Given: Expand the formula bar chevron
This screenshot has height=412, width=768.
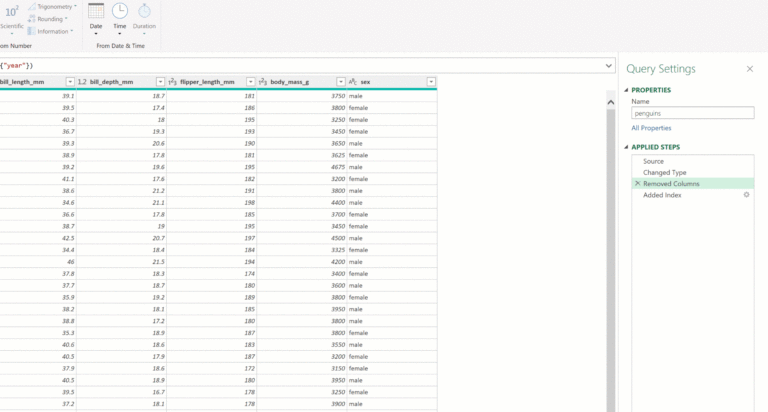Looking at the screenshot, I should (609, 65).
